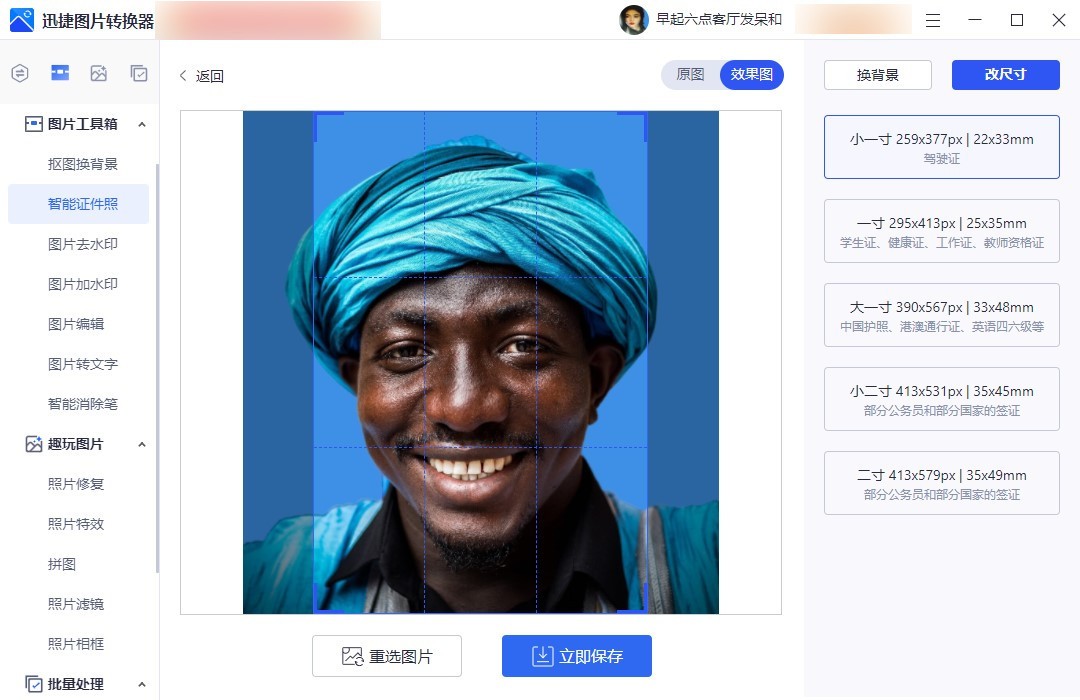The height and width of the screenshot is (700, 1080).
Task: Open the photo effects module icon
Action: [96, 73]
